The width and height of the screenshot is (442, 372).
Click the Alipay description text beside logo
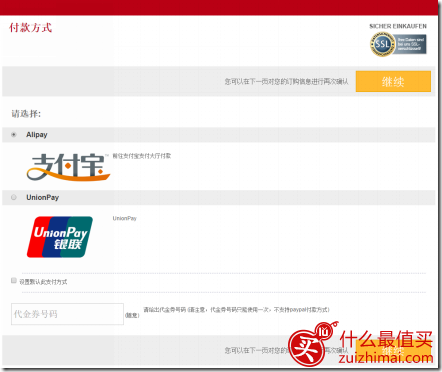click(142, 156)
